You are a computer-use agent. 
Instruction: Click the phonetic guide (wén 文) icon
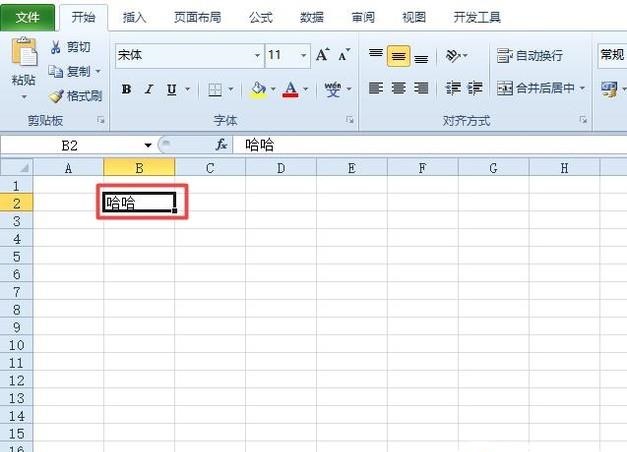[x=333, y=89]
